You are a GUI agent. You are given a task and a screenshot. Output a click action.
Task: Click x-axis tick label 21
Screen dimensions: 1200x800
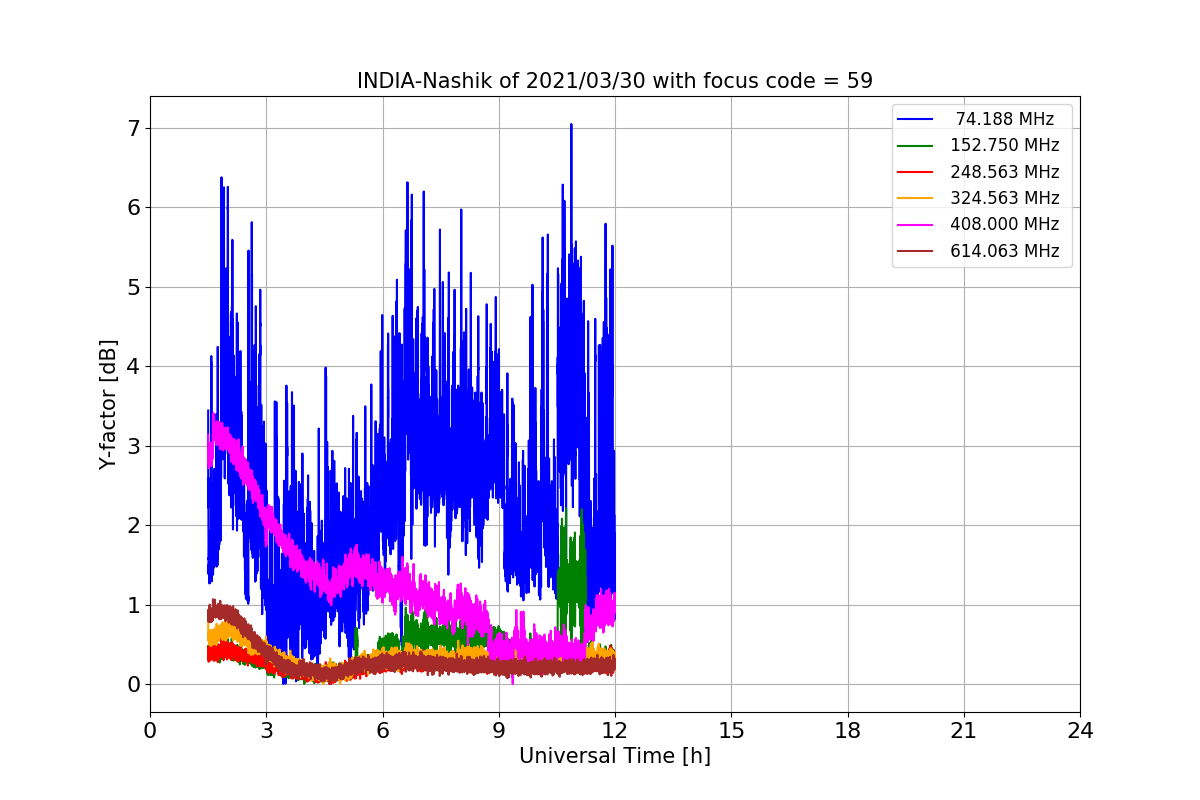pyautogui.click(x=964, y=731)
